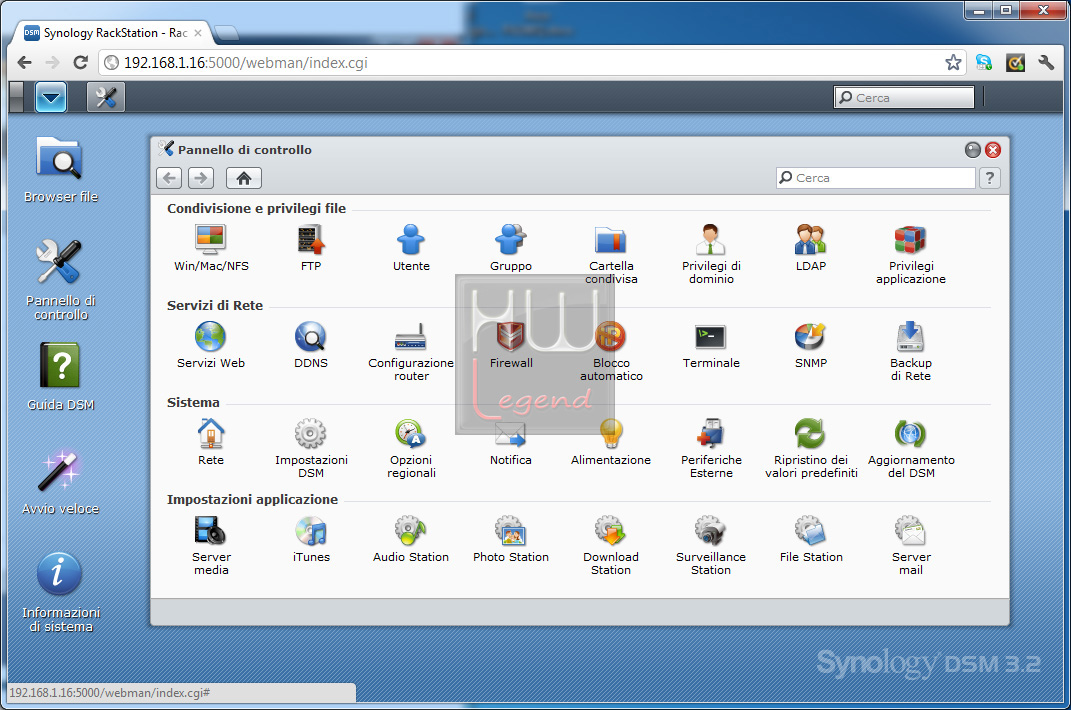Open Server media settings
This screenshot has height=710, width=1071.
[210, 545]
